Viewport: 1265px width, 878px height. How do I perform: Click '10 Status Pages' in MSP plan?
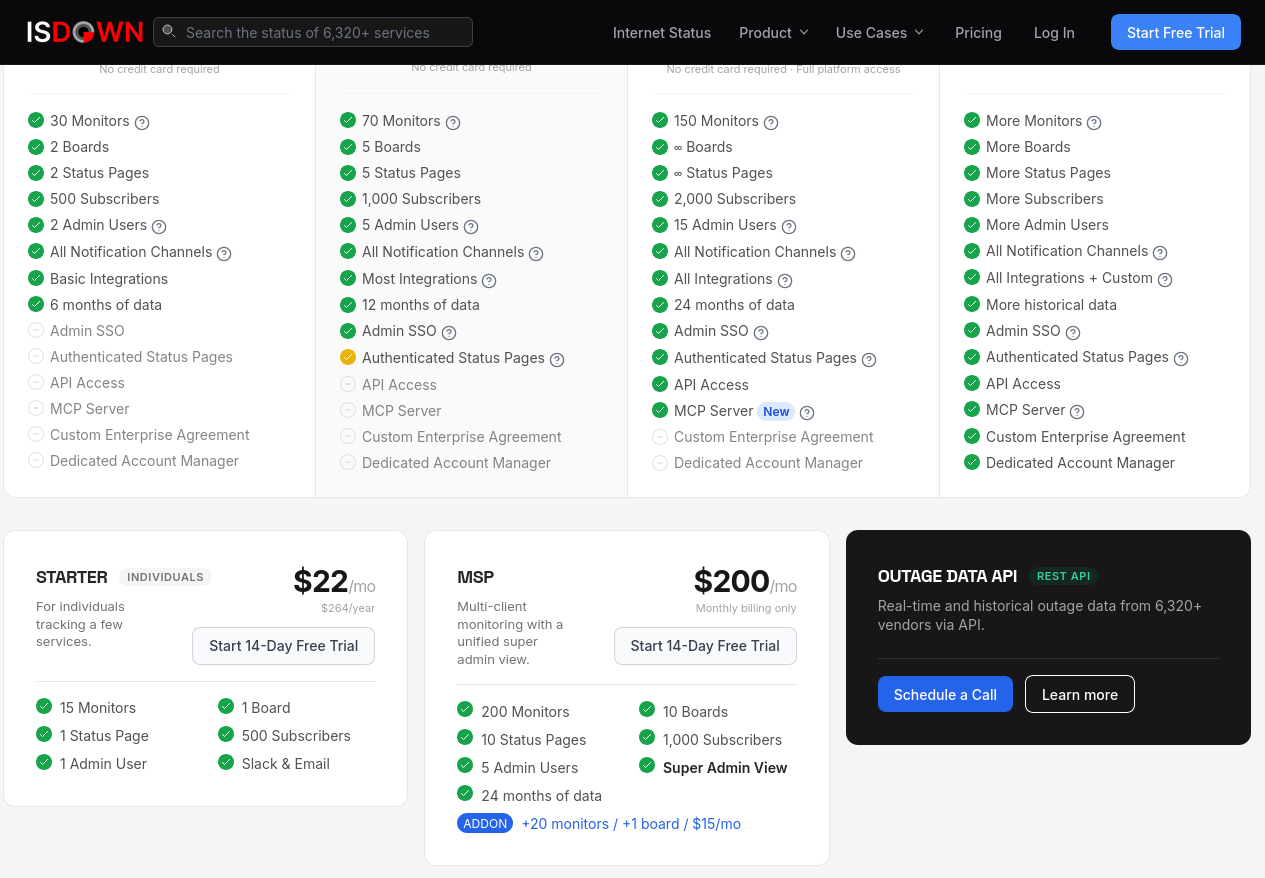coord(533,739)
